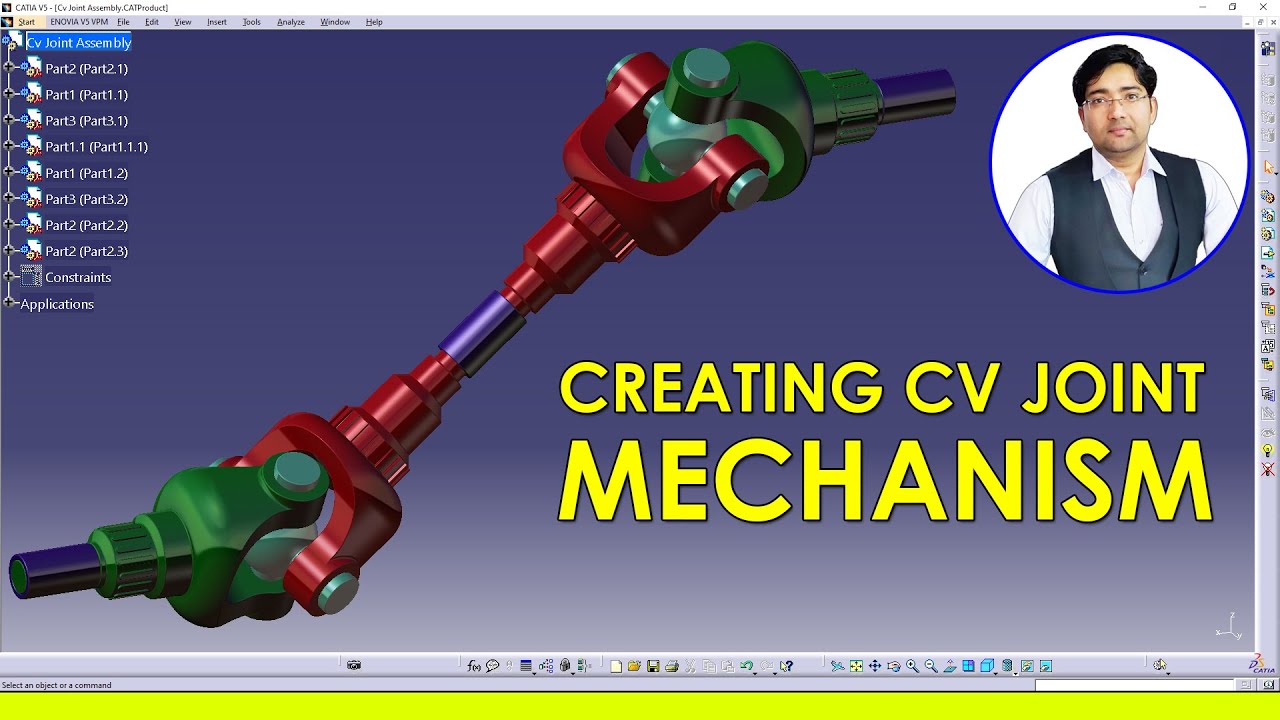Screen dimensions: 1280x720
Task: Select Part1.1 (Part1.1.1) label in tree
Action: [x=96, y=146]
